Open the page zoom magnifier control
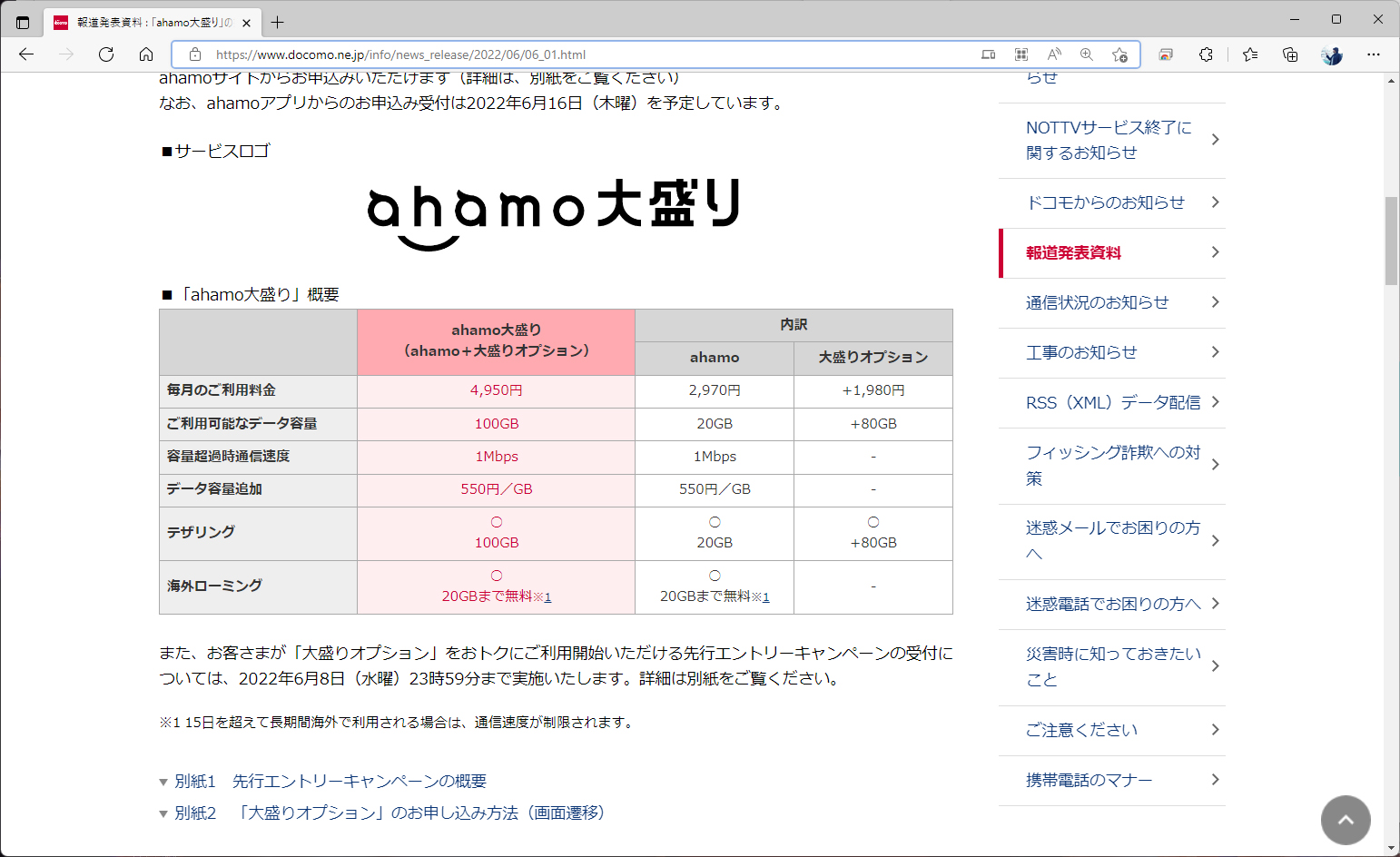 [1086, 54]
